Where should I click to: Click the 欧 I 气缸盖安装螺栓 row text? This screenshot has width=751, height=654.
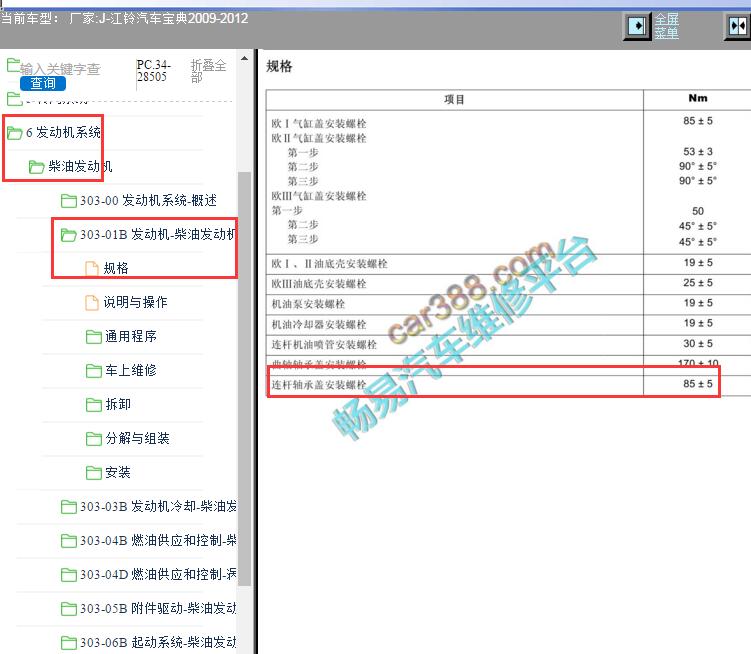(319, 124)
